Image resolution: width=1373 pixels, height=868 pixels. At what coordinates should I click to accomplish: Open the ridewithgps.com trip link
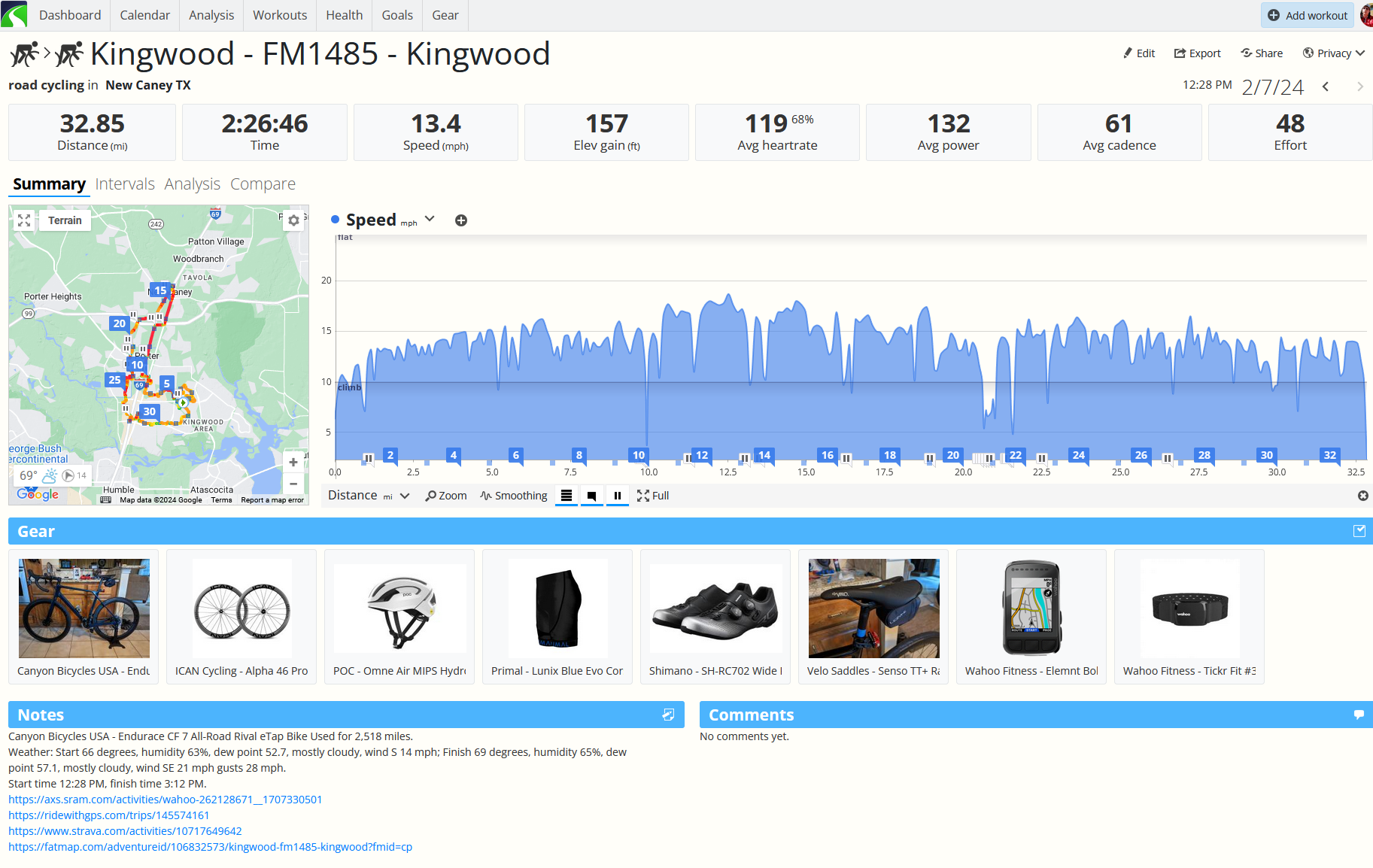pos(109,815)
